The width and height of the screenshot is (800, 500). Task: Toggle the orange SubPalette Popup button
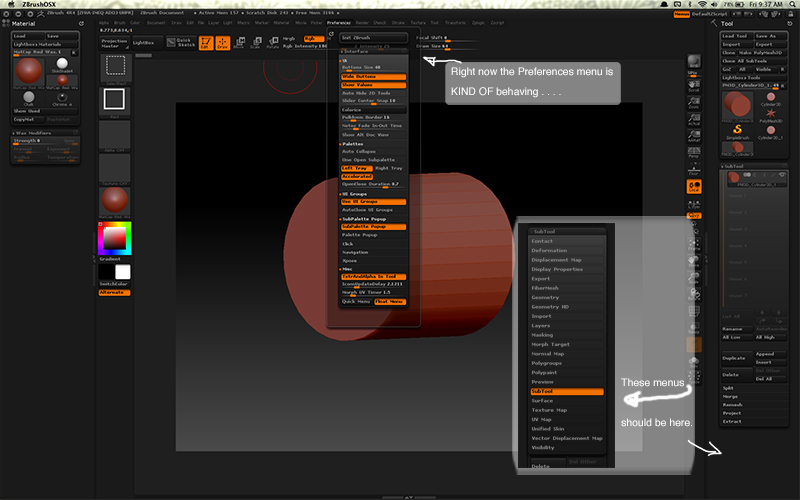pos(373,227)
